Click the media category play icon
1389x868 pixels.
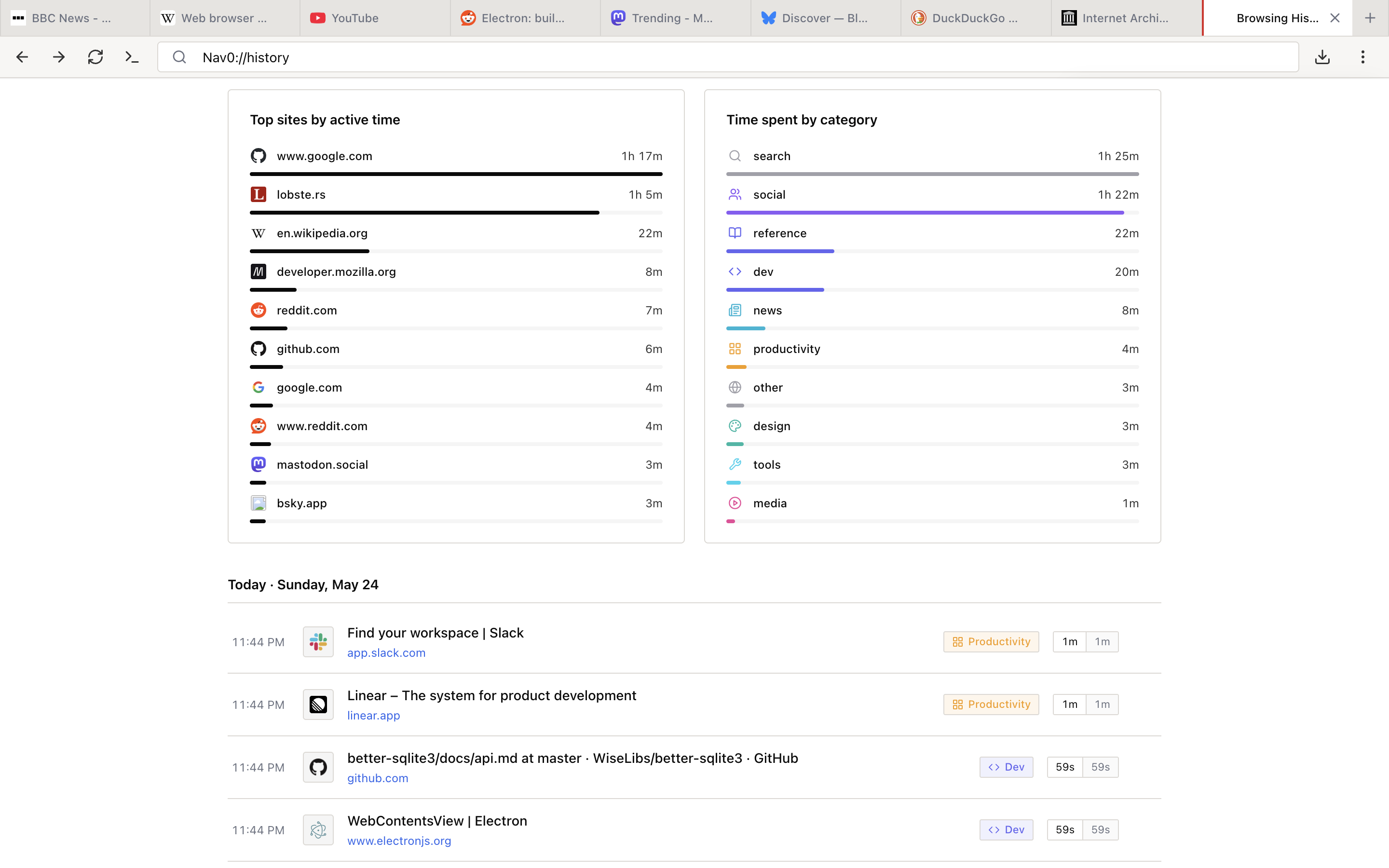[735, 503]
